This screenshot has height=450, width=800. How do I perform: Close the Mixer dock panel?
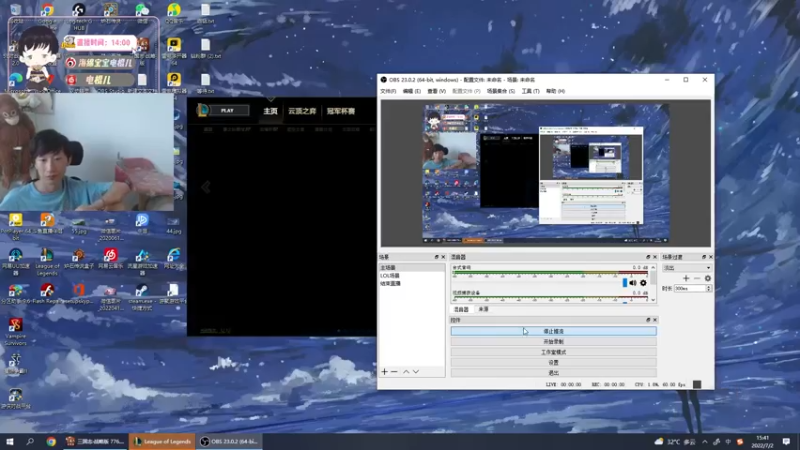point(655,257)
